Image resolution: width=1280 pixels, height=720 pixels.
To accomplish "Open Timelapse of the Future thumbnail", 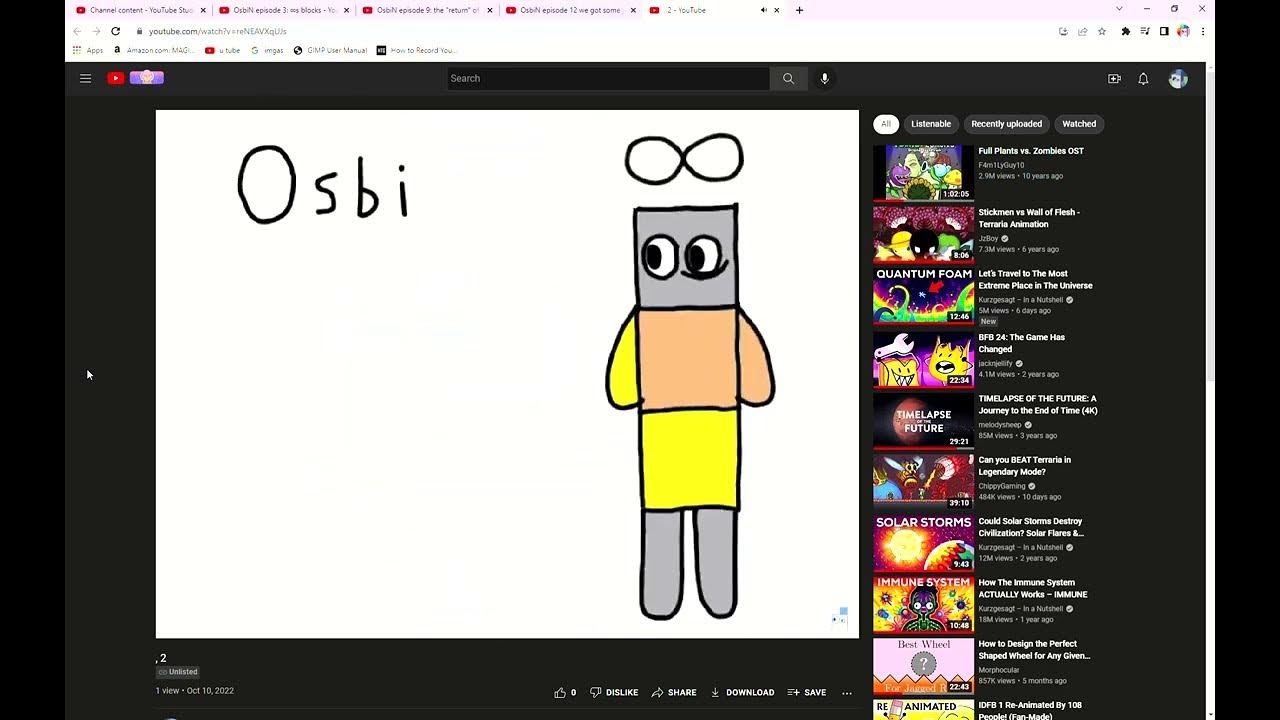I will (x=923, y=420).
